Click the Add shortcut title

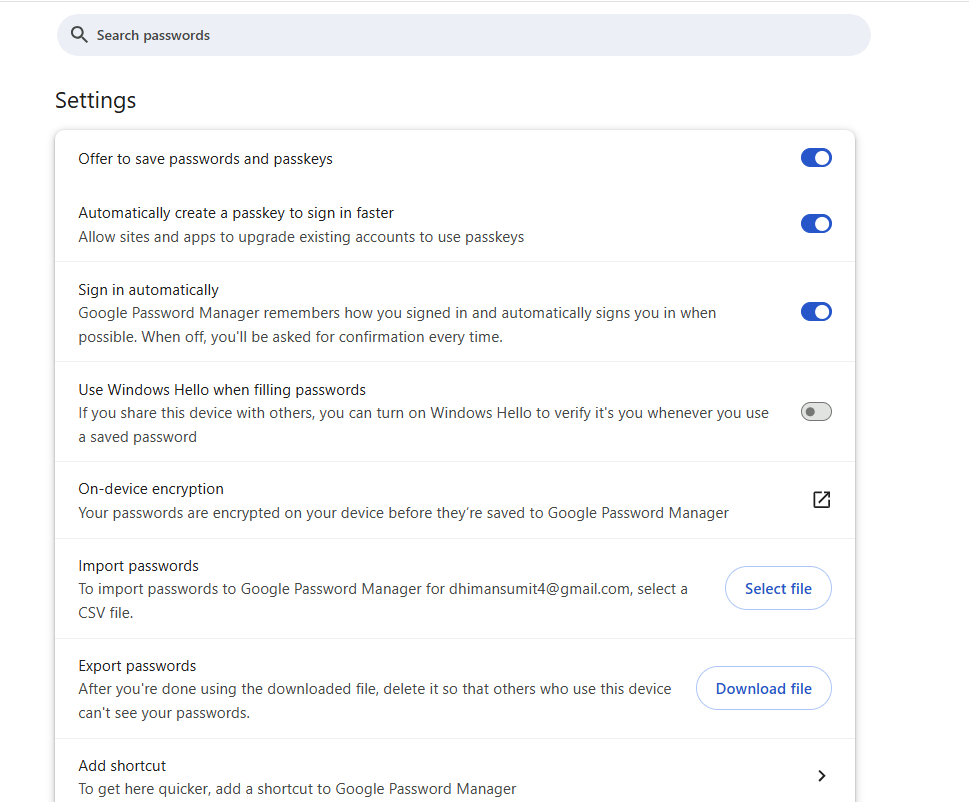click(122, 766)
